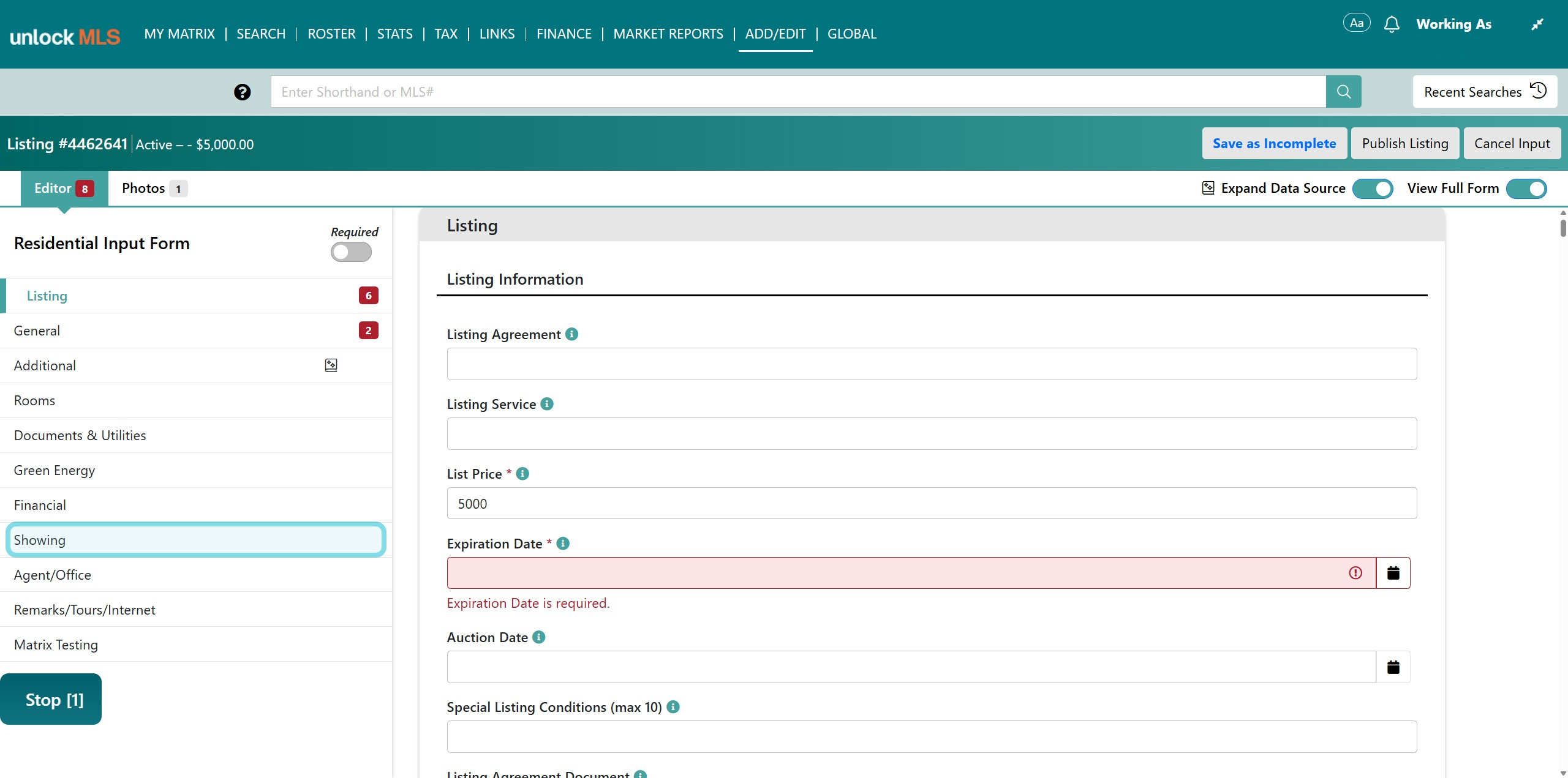The image size is (1568, 778).
Task: Click the Working As label
Action: pyautogui.click(x=1453, y=24)
